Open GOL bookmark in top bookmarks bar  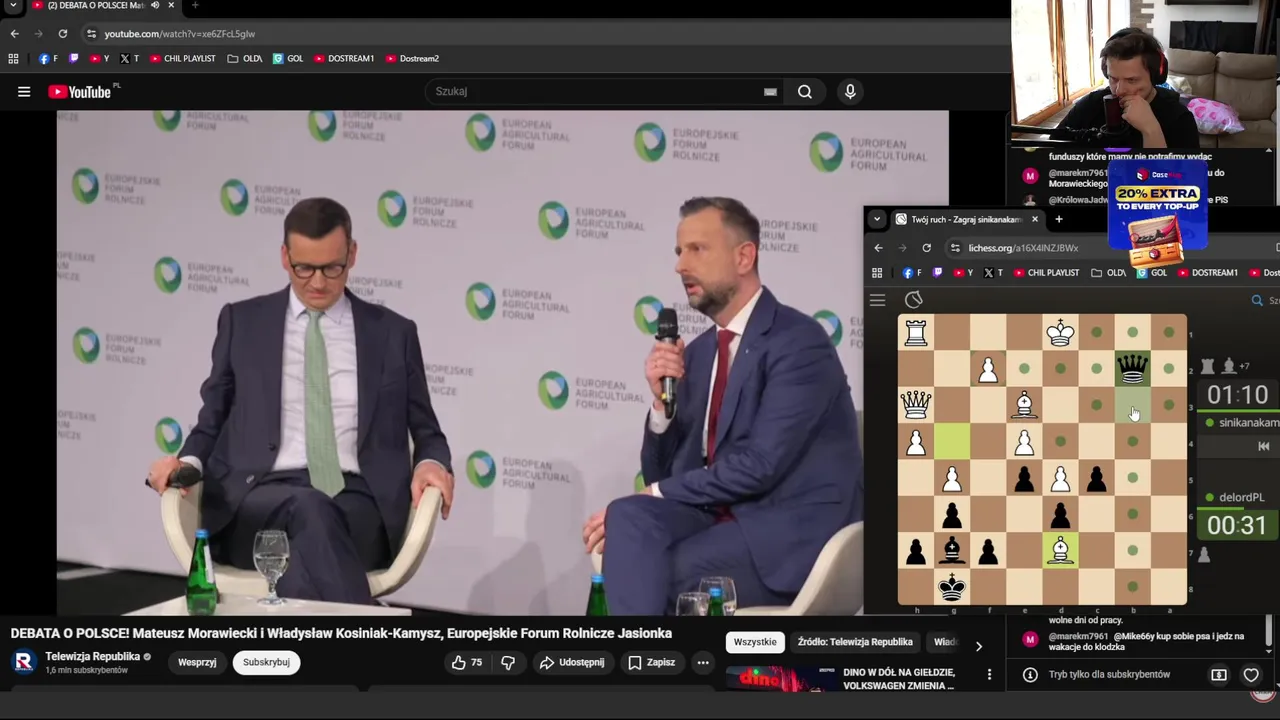click(288, 59)
